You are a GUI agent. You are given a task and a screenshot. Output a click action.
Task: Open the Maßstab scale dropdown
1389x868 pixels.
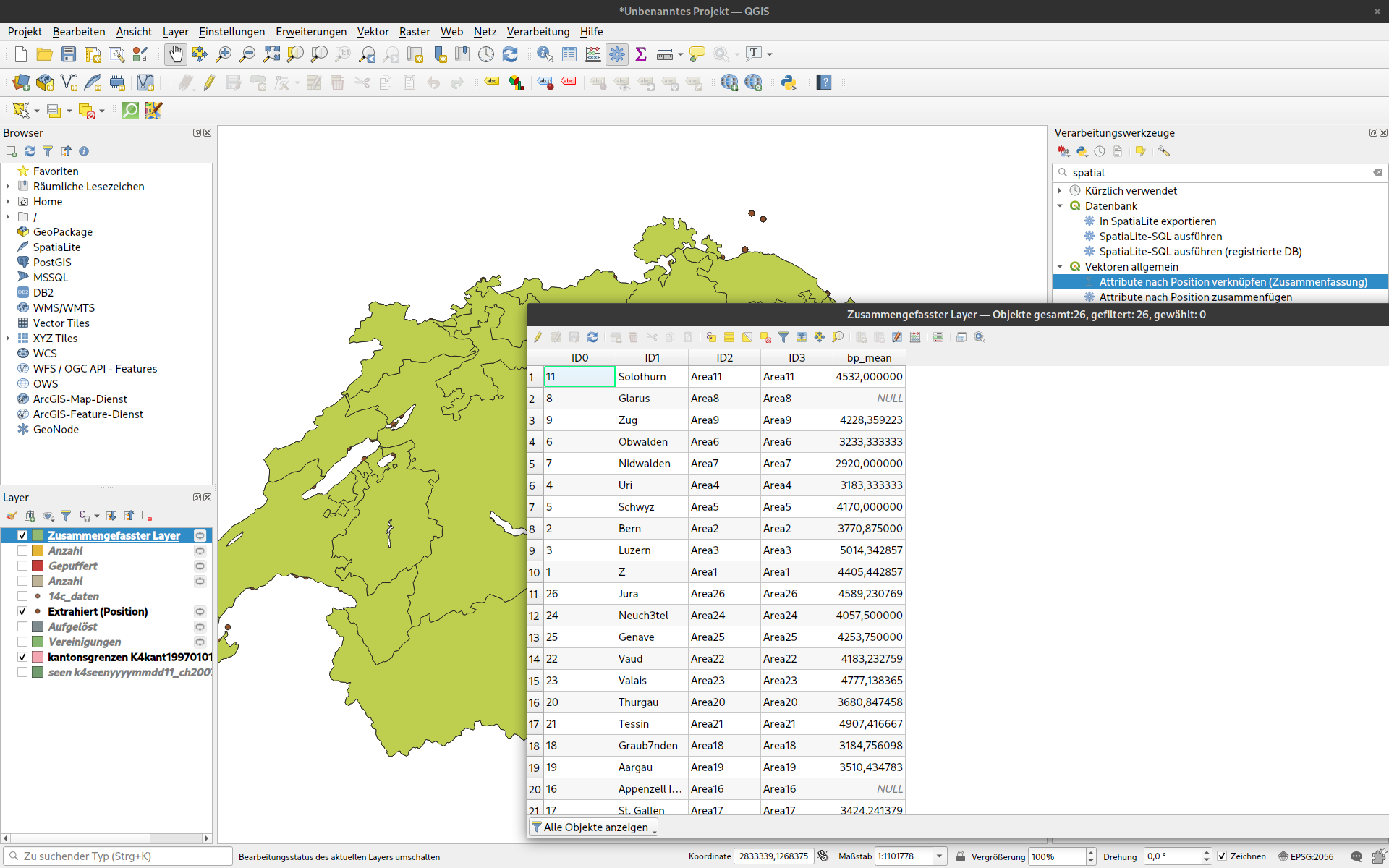click(939, 856)
